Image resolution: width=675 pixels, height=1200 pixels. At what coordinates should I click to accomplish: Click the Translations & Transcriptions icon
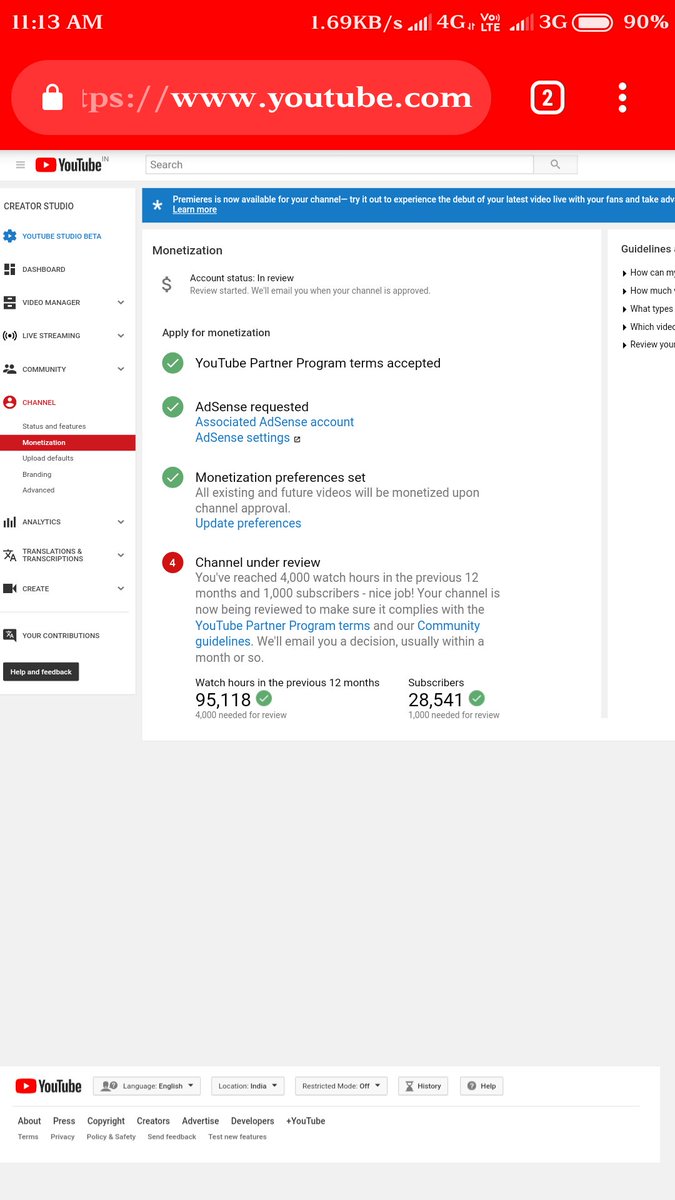coord(10,555)
